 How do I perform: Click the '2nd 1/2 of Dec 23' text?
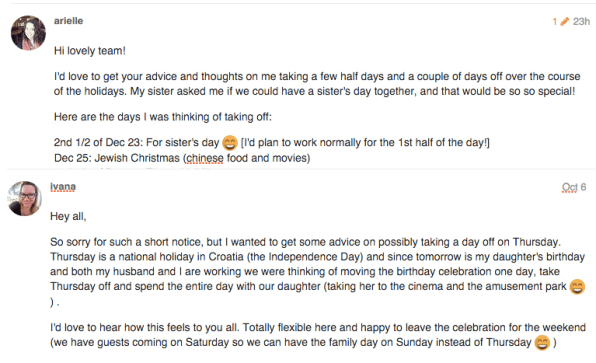click(x=97, y=143)
